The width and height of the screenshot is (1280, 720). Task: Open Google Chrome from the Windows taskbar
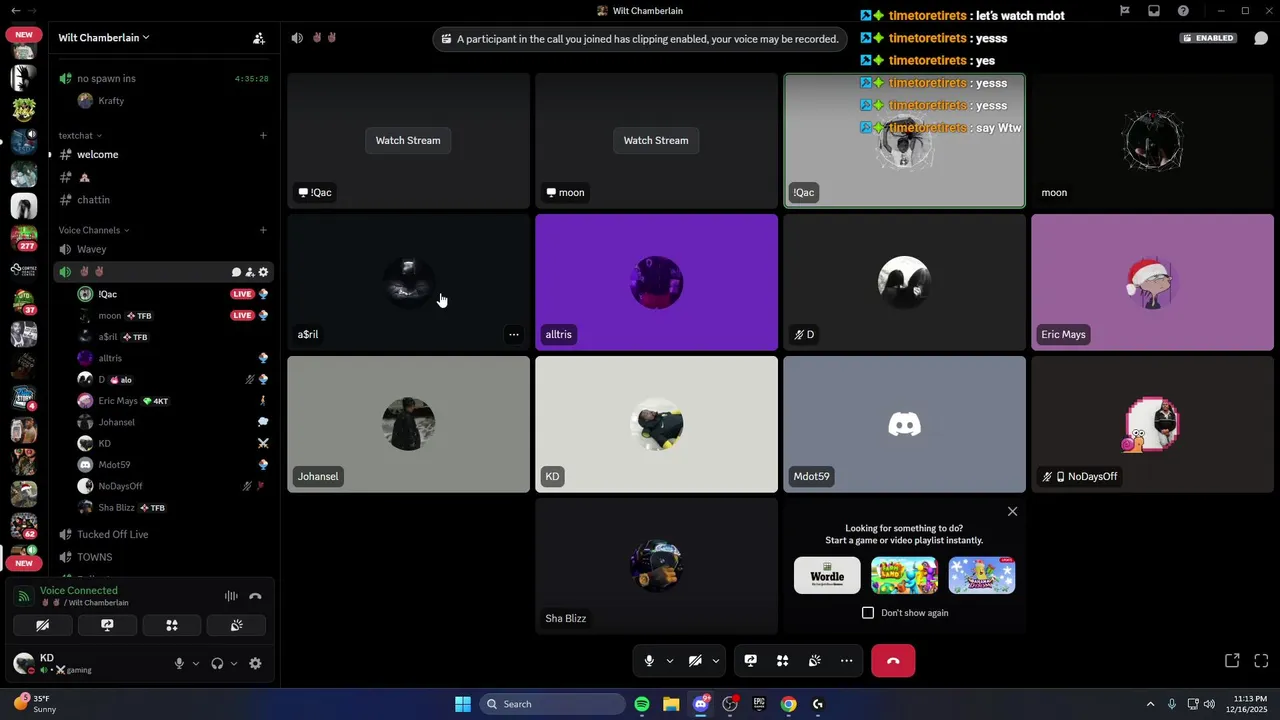[788, 704]
